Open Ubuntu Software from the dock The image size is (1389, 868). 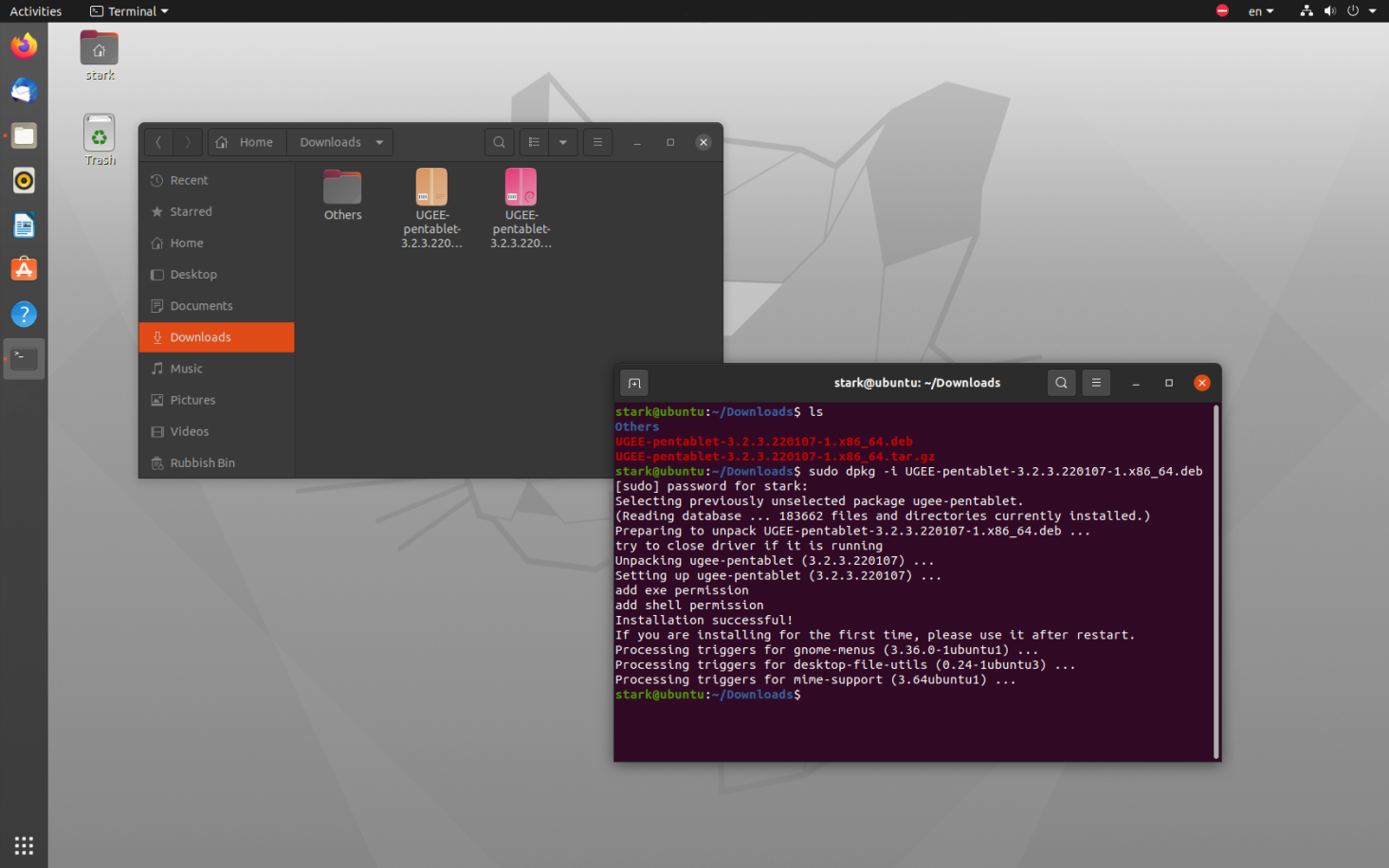click(24, 269)
